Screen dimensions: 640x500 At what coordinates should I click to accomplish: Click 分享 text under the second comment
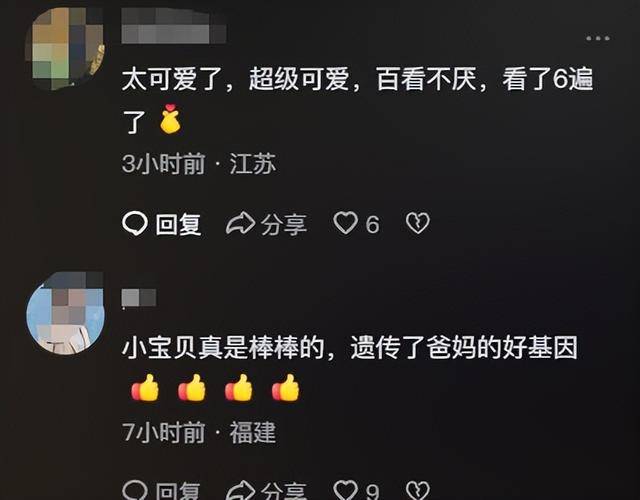click(x=284, y=491)
